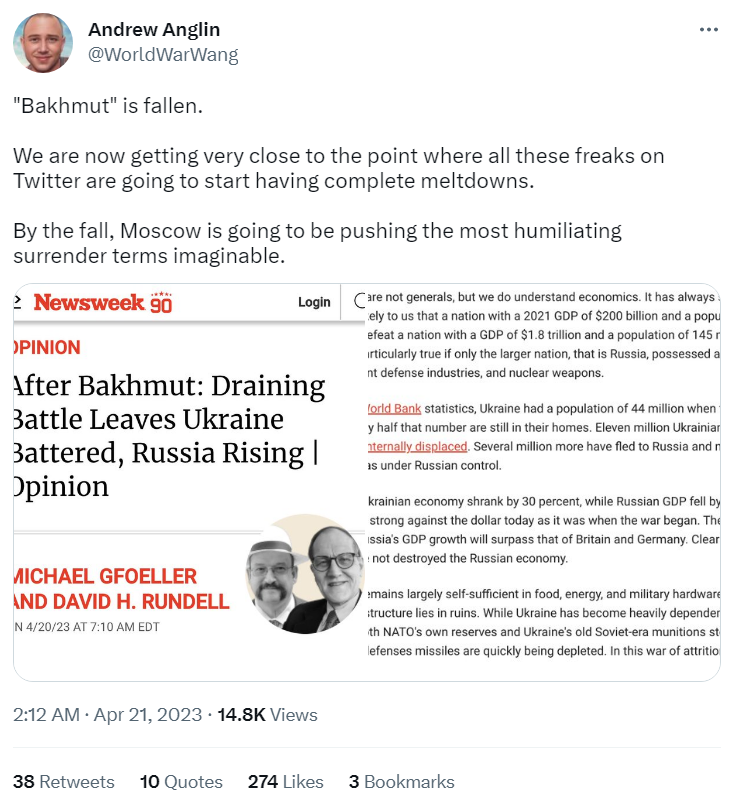Click the World Bank hyperlink in article
This screenshot has width=733, height=808.
point(394,409)
